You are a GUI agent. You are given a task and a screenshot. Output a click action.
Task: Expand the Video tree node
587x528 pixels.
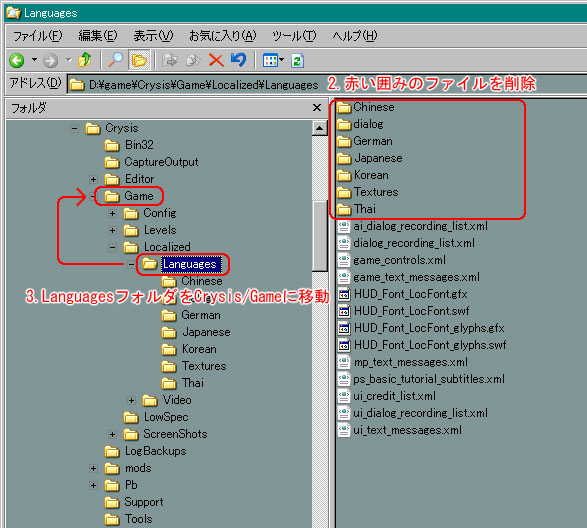pyautogui.click(x=131, y=400)
